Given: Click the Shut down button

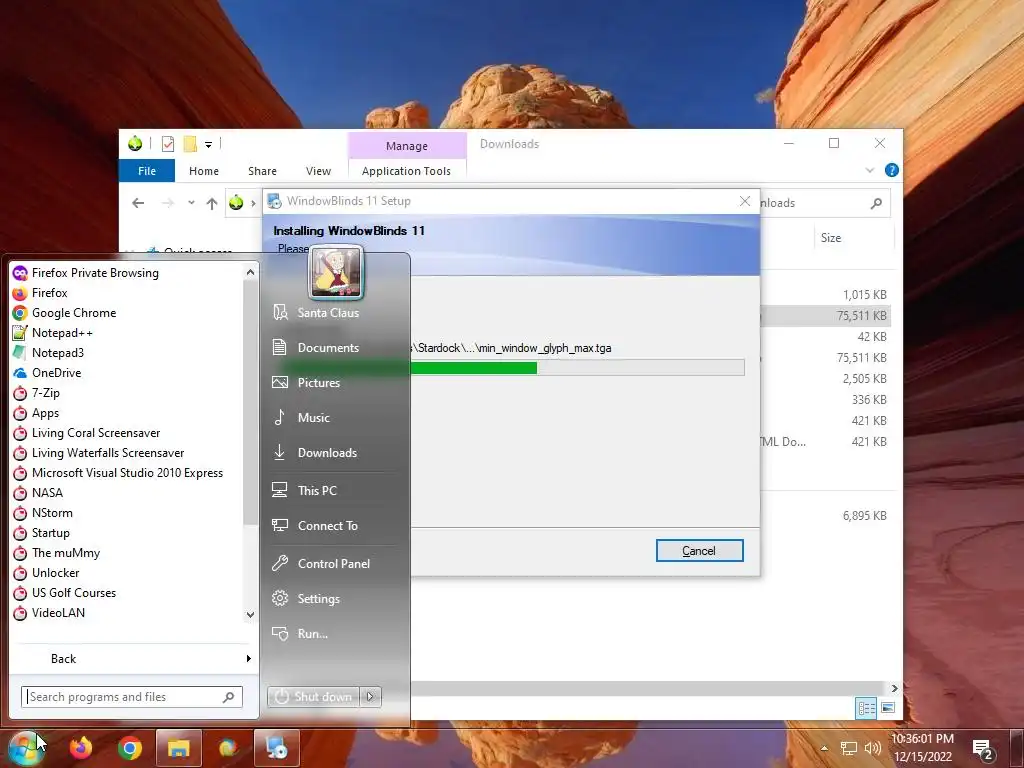Looking at the screenshot, I should [314, 697].
